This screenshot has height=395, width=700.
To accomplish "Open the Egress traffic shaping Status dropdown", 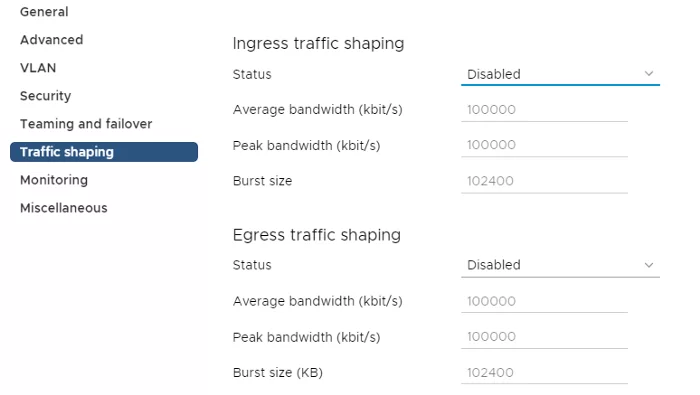I will click(x=560, y=265).
